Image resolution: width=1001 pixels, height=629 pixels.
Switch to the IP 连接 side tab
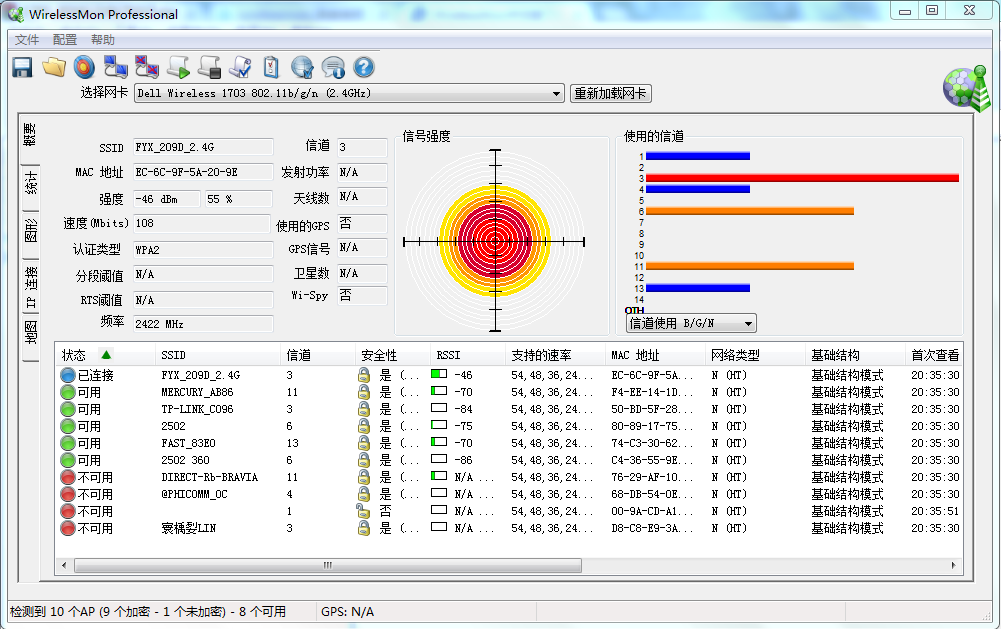(30, 287)
